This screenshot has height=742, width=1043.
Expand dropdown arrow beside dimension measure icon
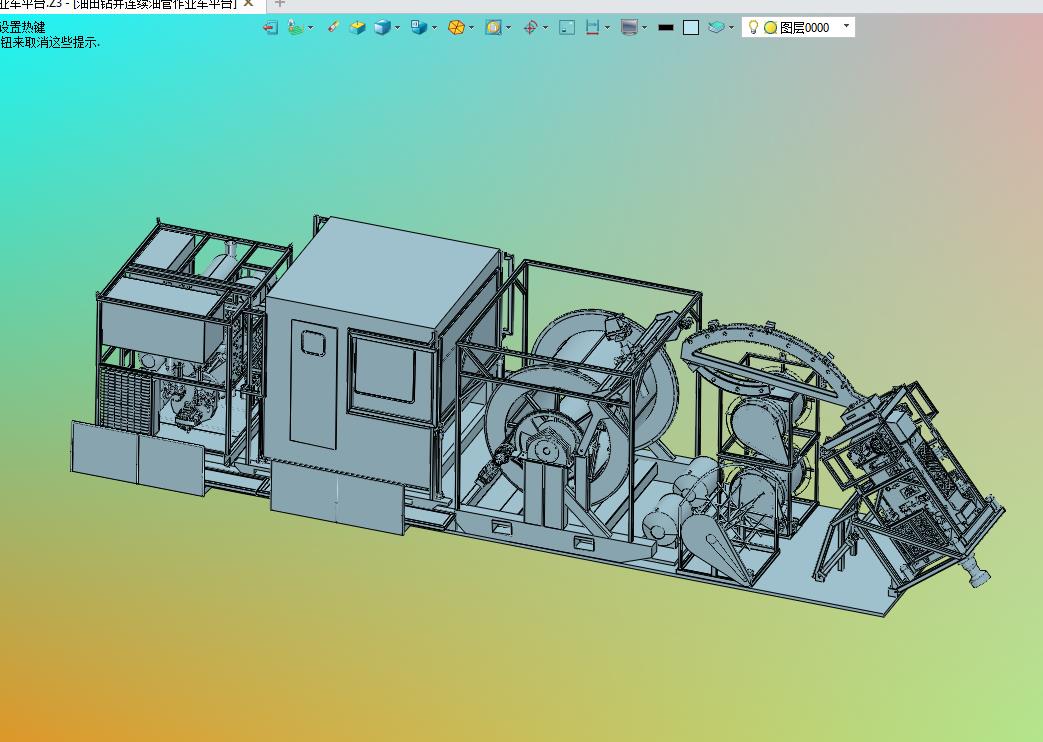[607, 28]
